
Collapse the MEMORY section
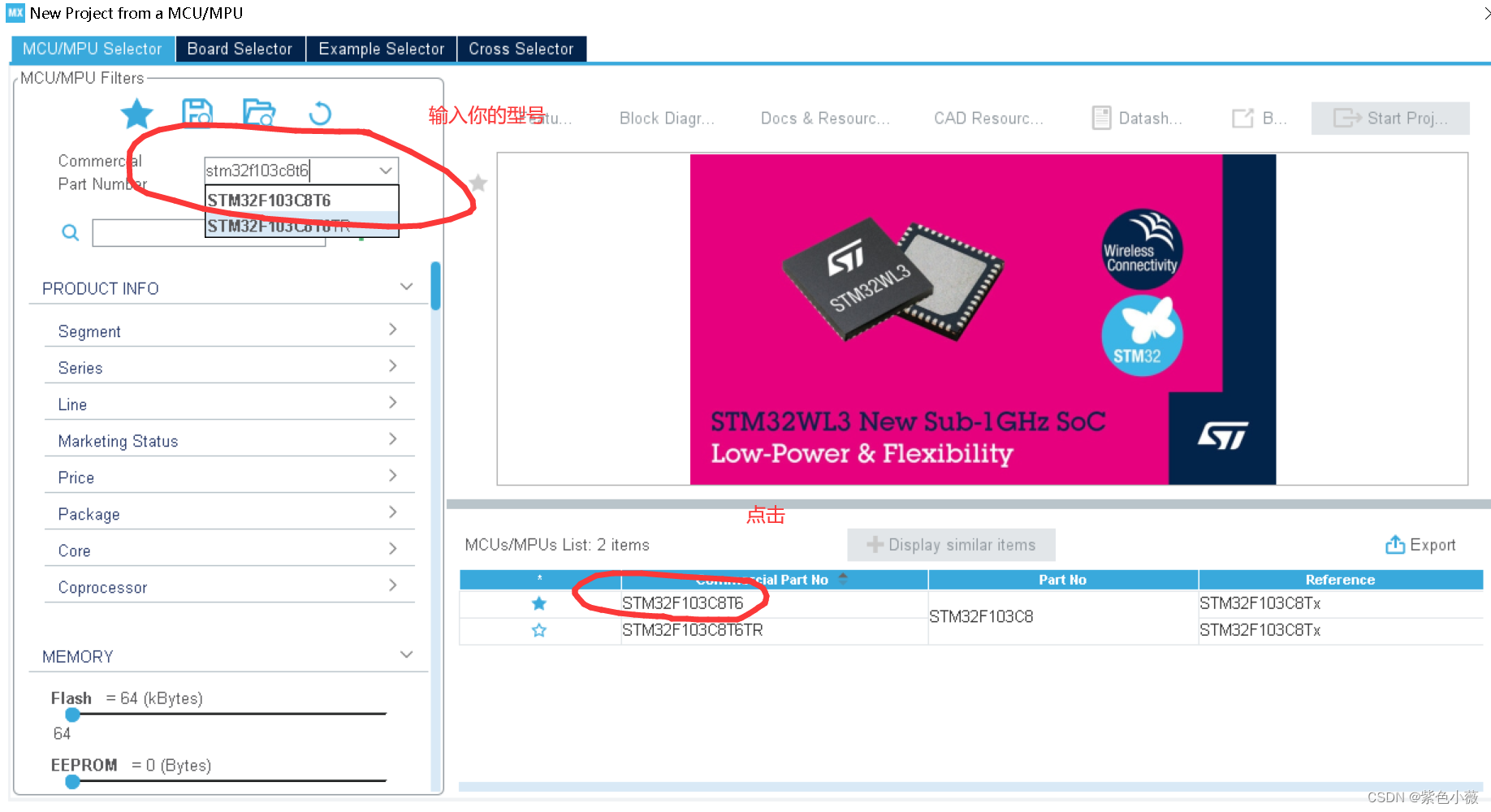click(x=407, y=655)
